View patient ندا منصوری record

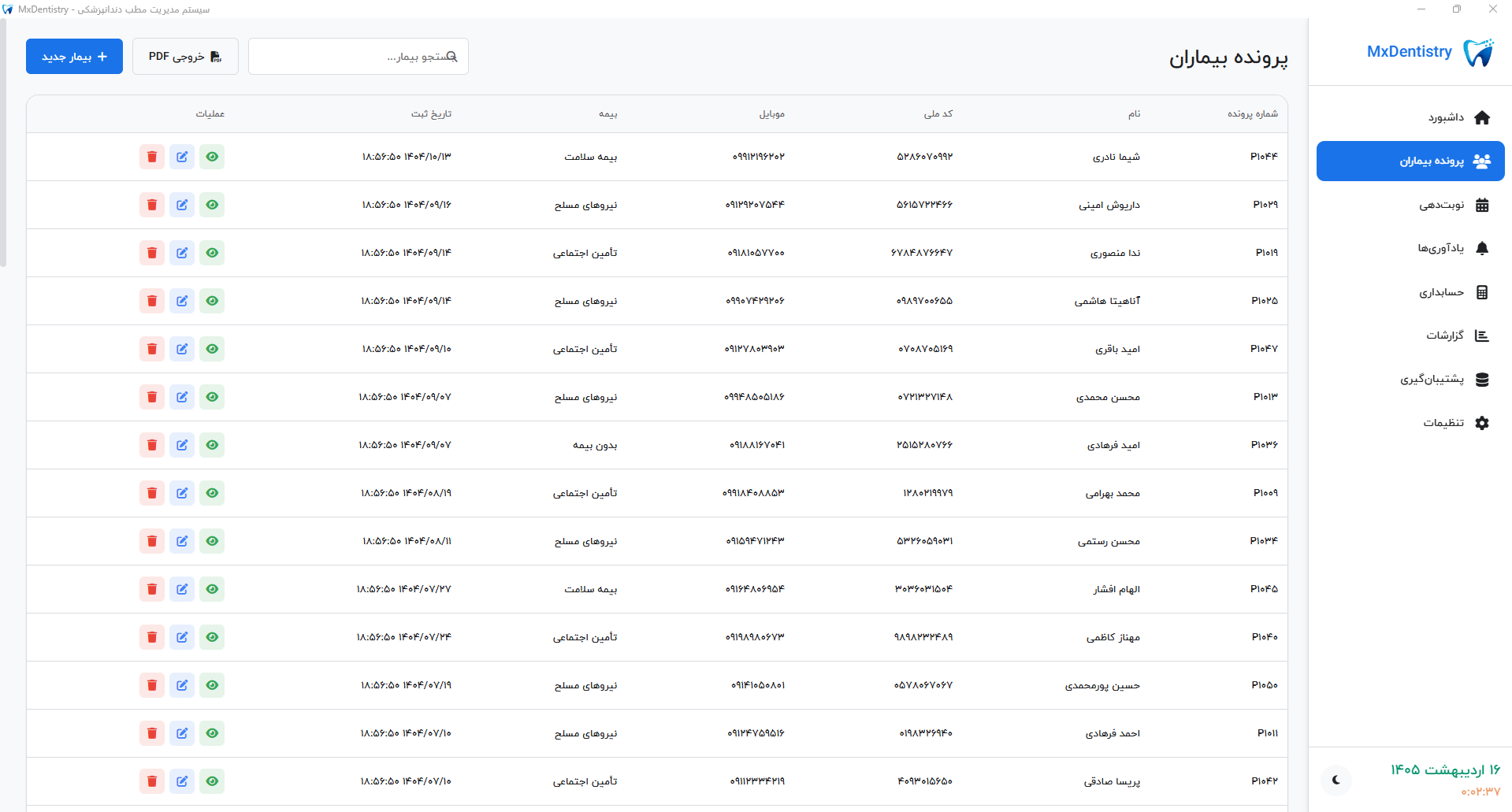pos(212,253)
